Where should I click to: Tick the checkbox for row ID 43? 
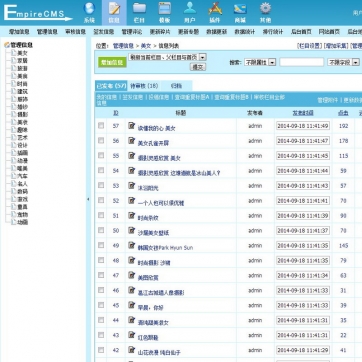coord(101,335)
